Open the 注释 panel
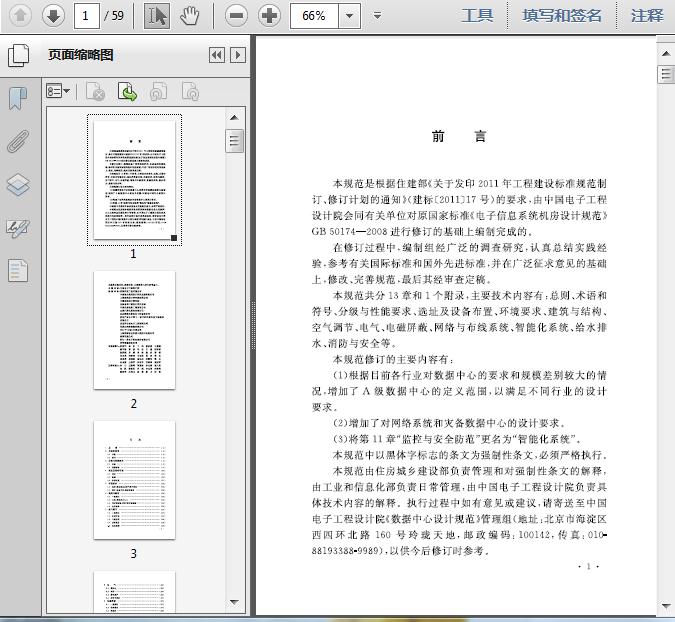The height and width of the screenshot is (622, 675). tap(647, 16)
